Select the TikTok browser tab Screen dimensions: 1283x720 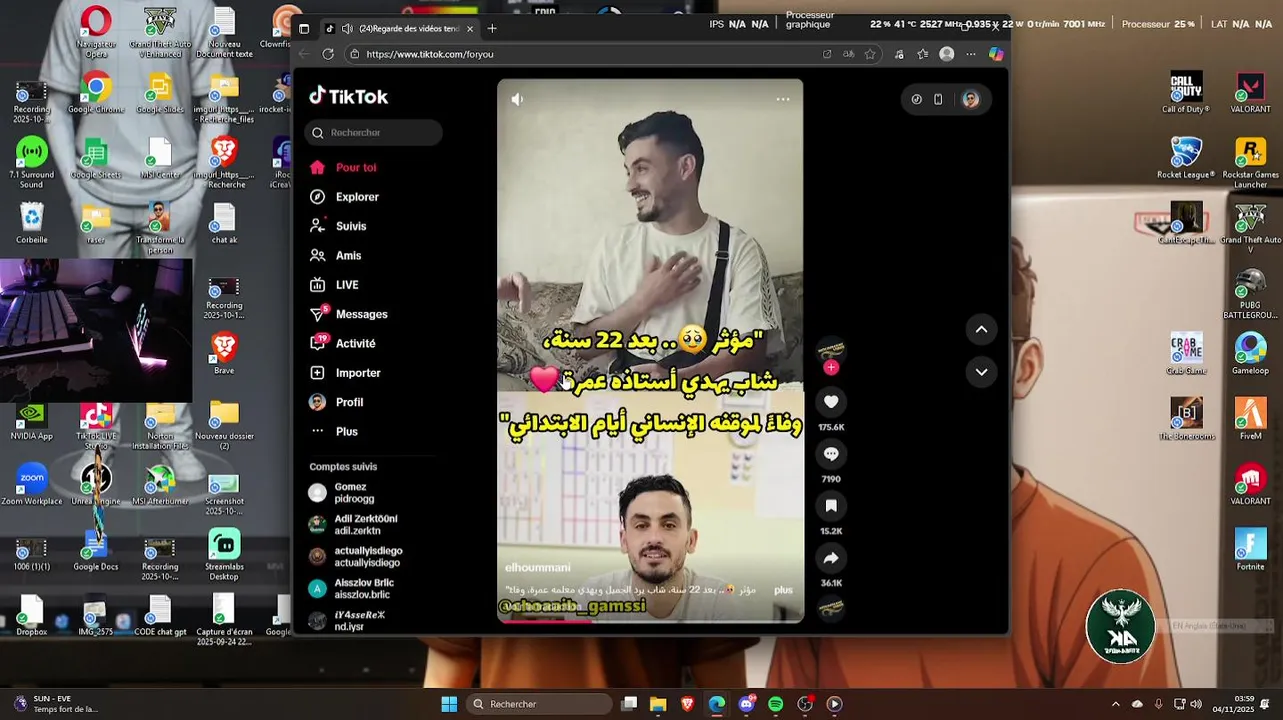pyautogui.click(x=400, y=28)
